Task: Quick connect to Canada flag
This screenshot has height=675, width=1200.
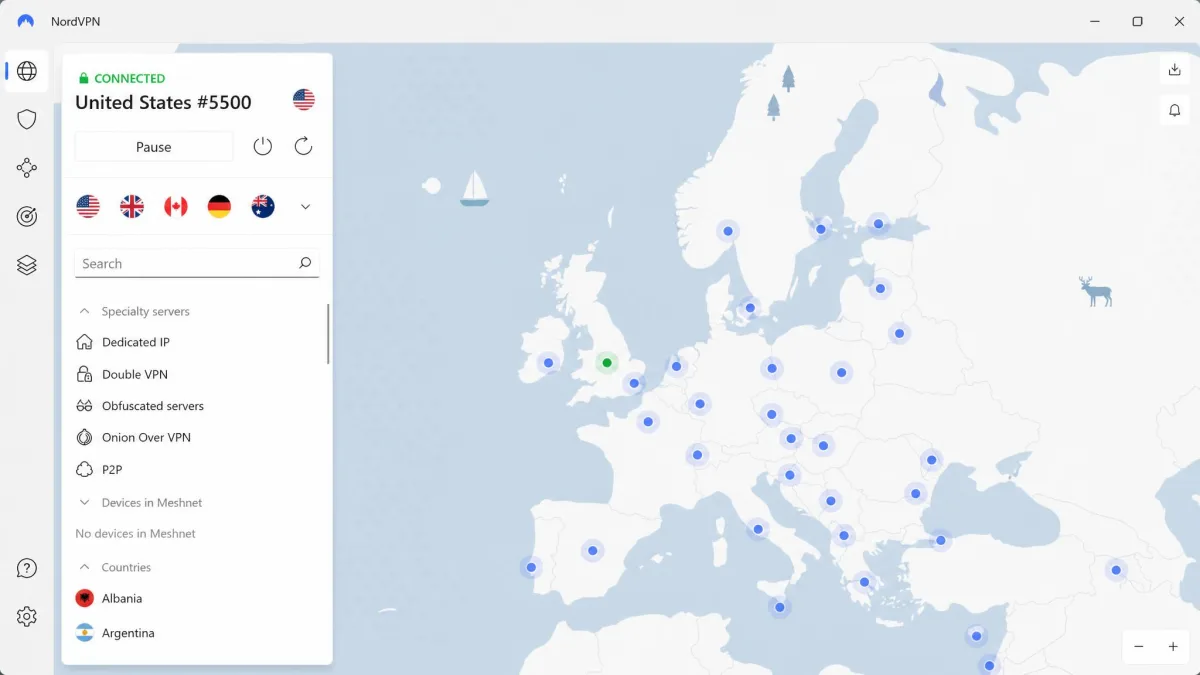Action: (176, 207)
